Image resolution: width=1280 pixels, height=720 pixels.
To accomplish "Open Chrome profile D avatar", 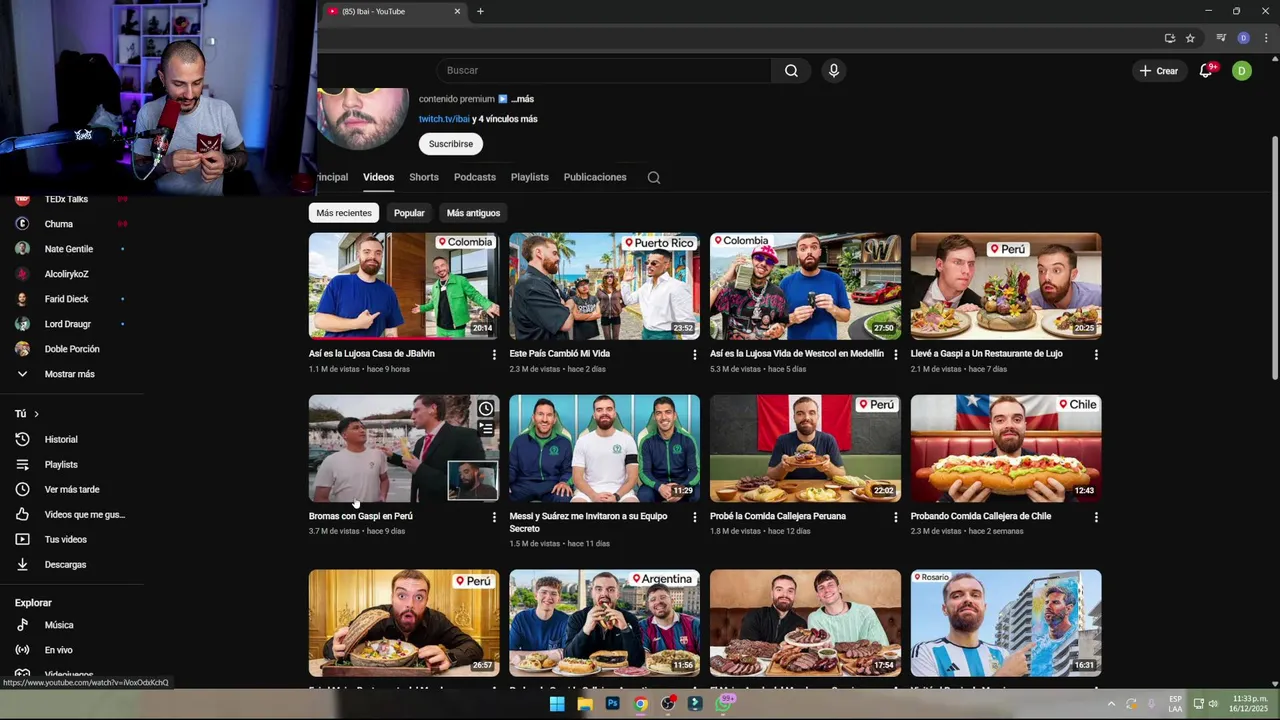I will point(1243,38).
